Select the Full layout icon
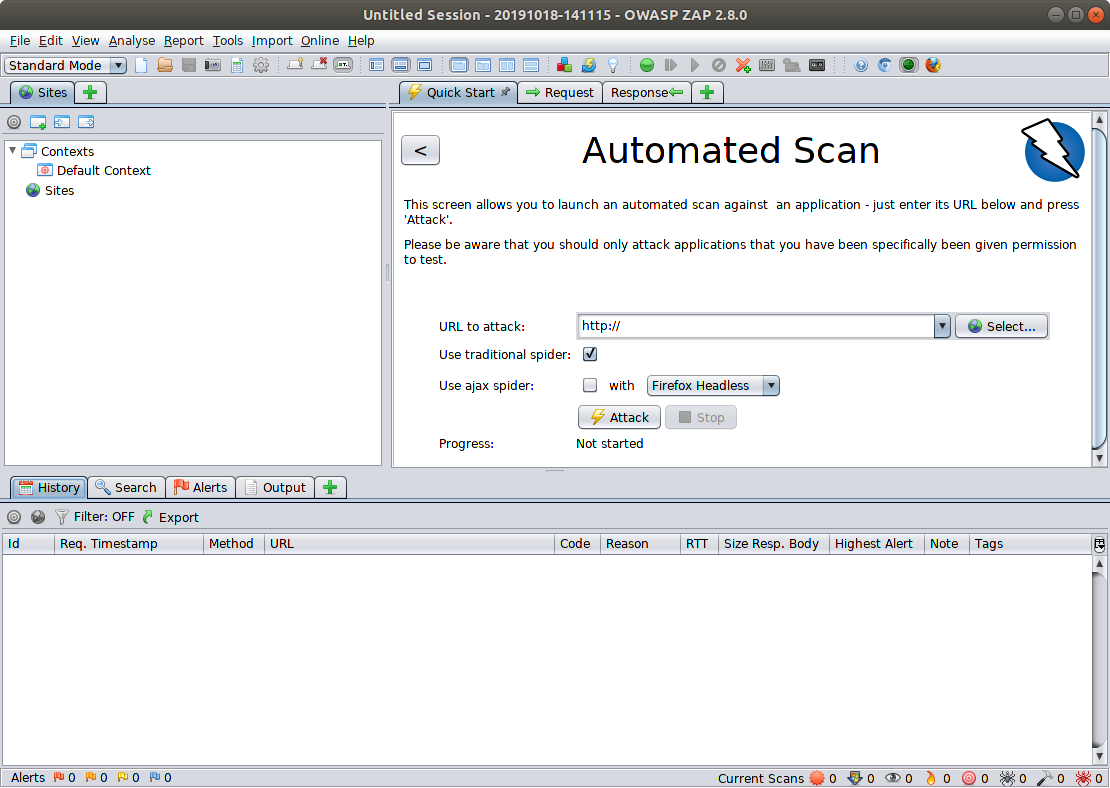Screen dimensions: 1110x788 coord(425,65)
